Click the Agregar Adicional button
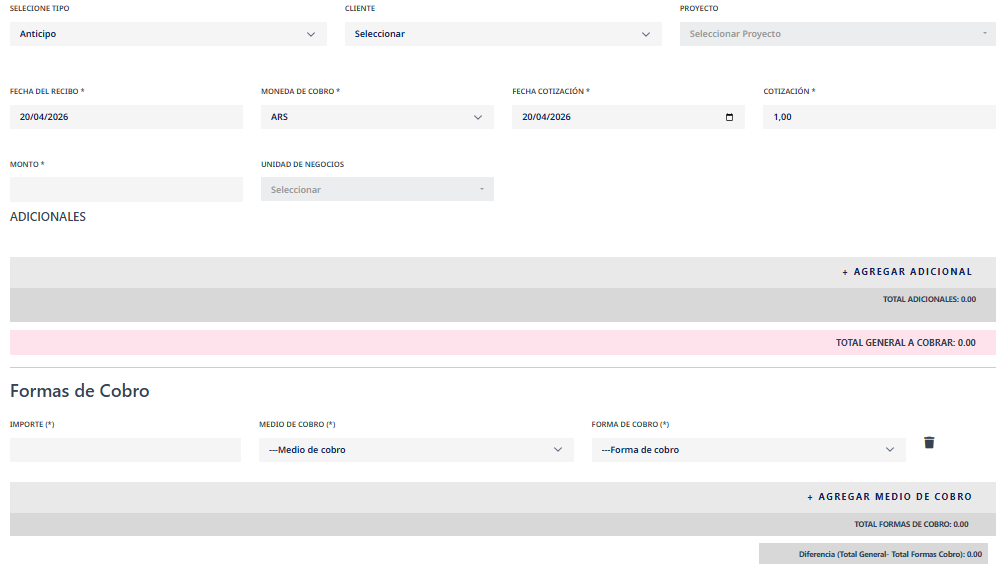This screenshot has height=564, width=996. click(907, 272)
